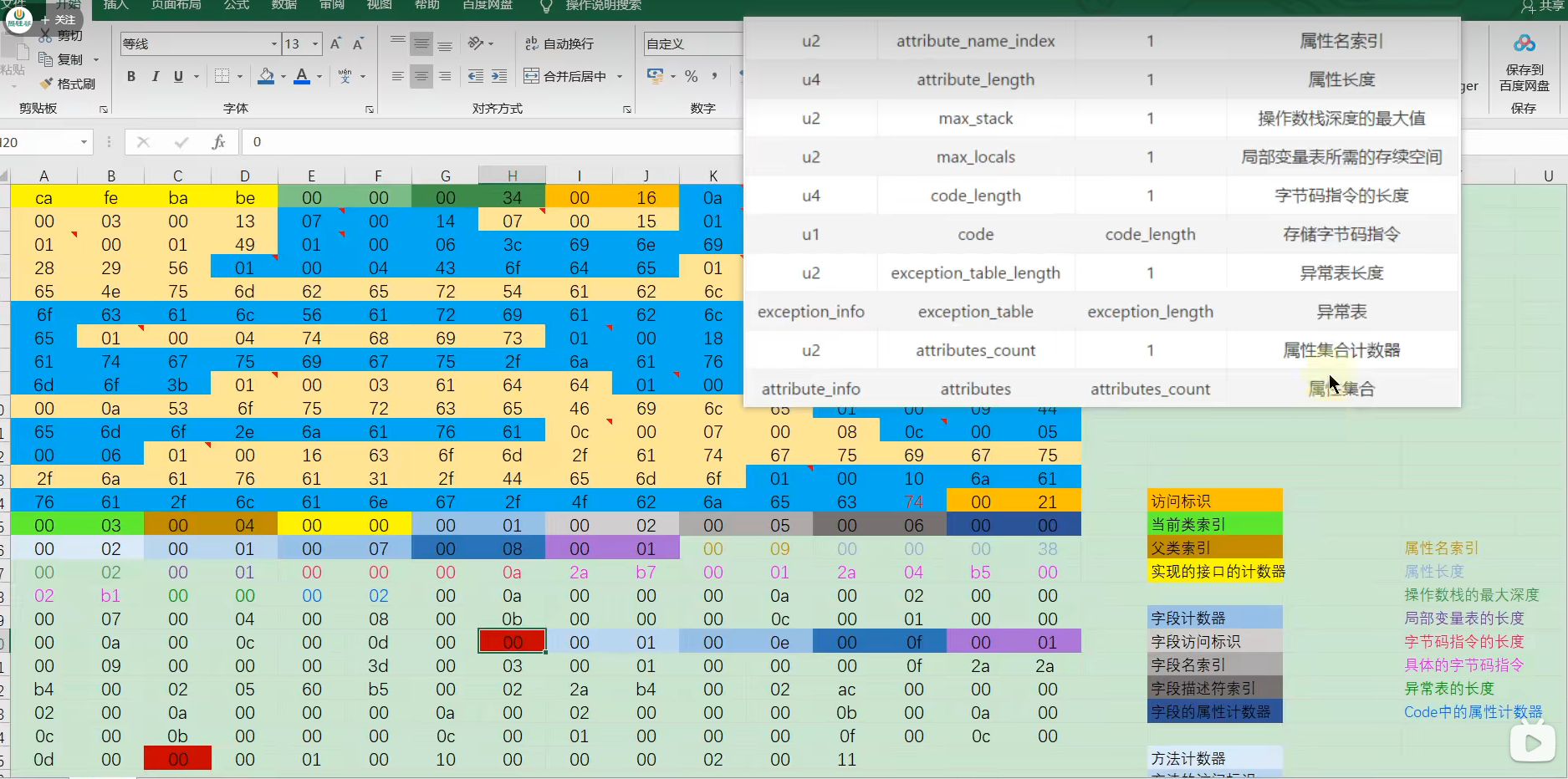
Task: Center text horizontally
Action: pyautogui.click(x=421, y=76)
